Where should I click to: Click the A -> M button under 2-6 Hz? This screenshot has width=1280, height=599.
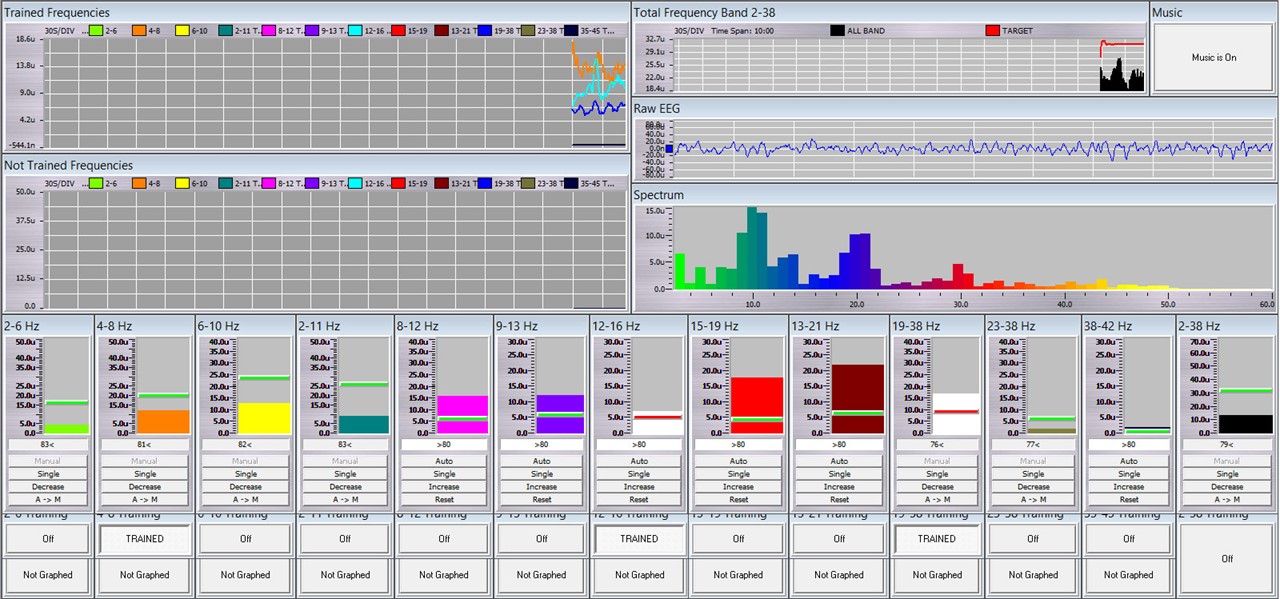tap(46, 499)
